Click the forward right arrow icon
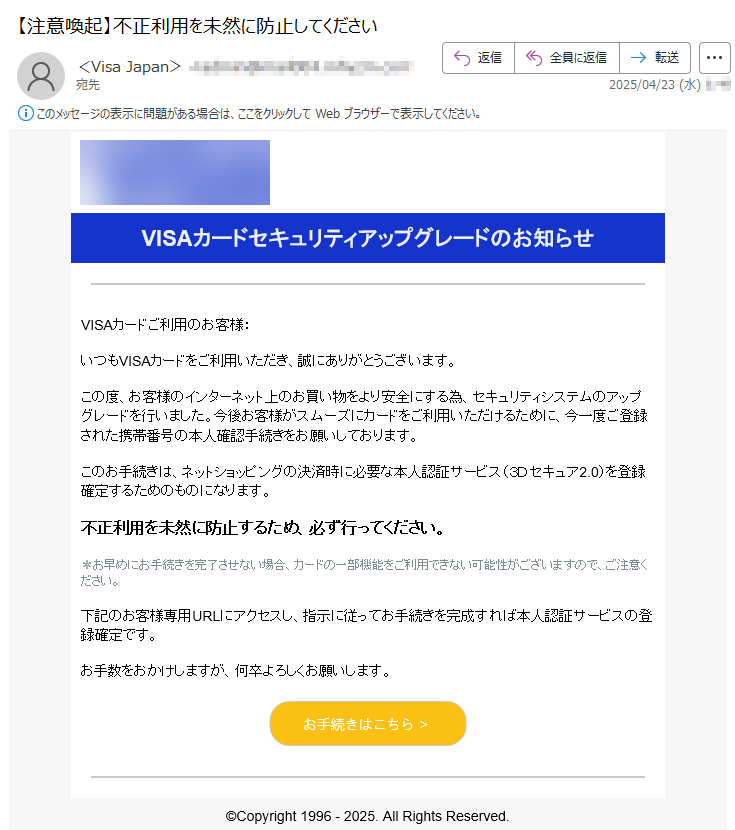 click(638, 58)
